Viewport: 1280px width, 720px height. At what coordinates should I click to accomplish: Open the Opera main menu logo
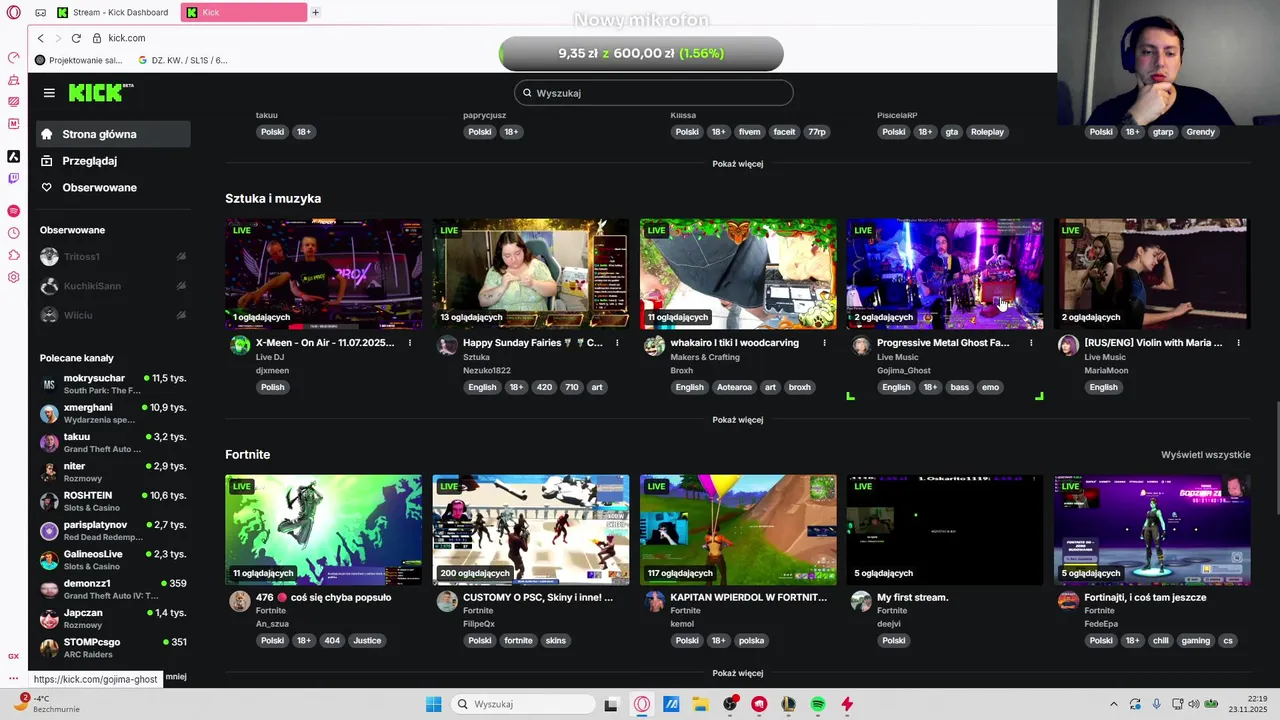tap(13, 12)
